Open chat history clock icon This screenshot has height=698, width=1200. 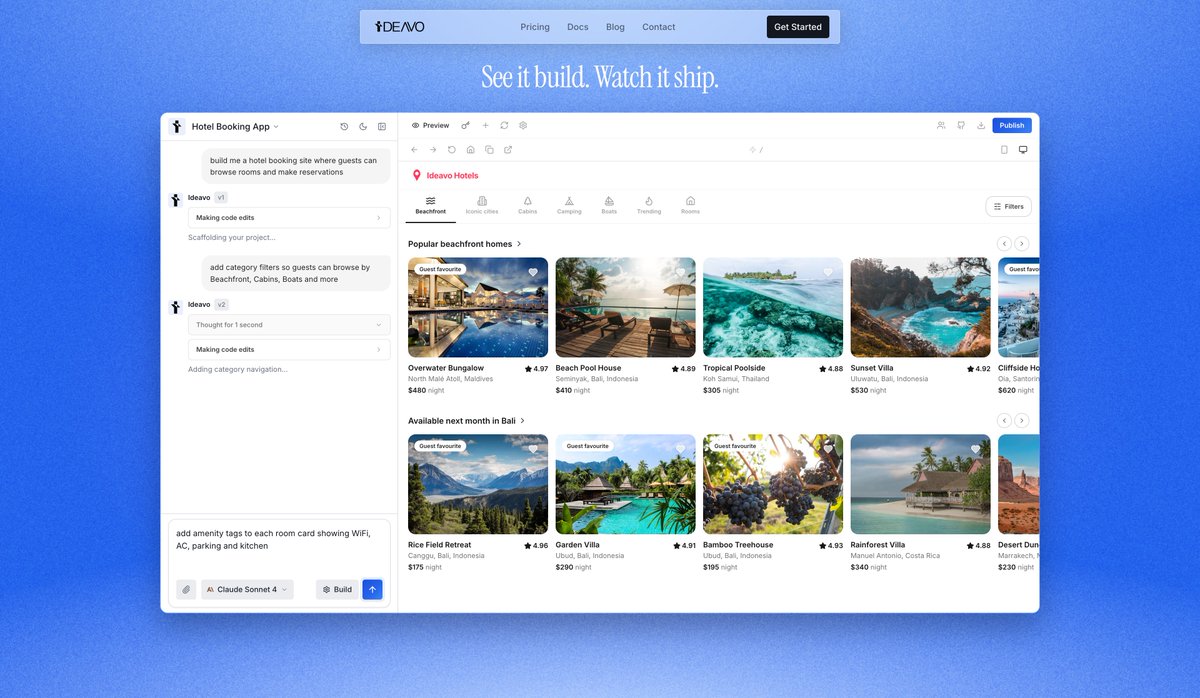tap(344, 127)
